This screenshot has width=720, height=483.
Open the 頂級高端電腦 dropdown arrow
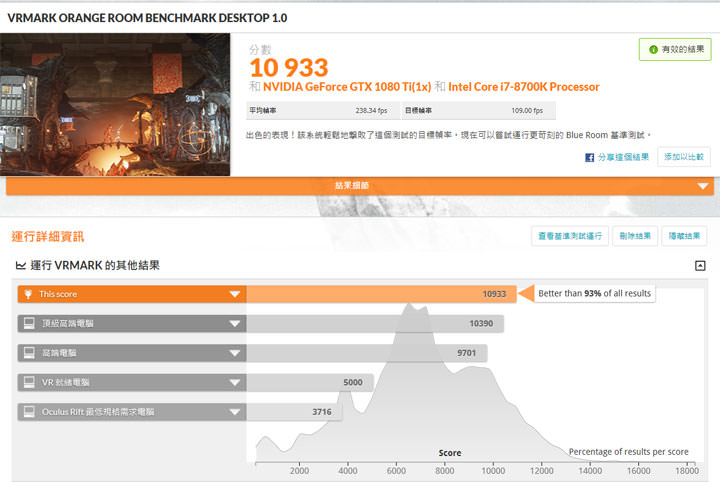click(234, 324)
